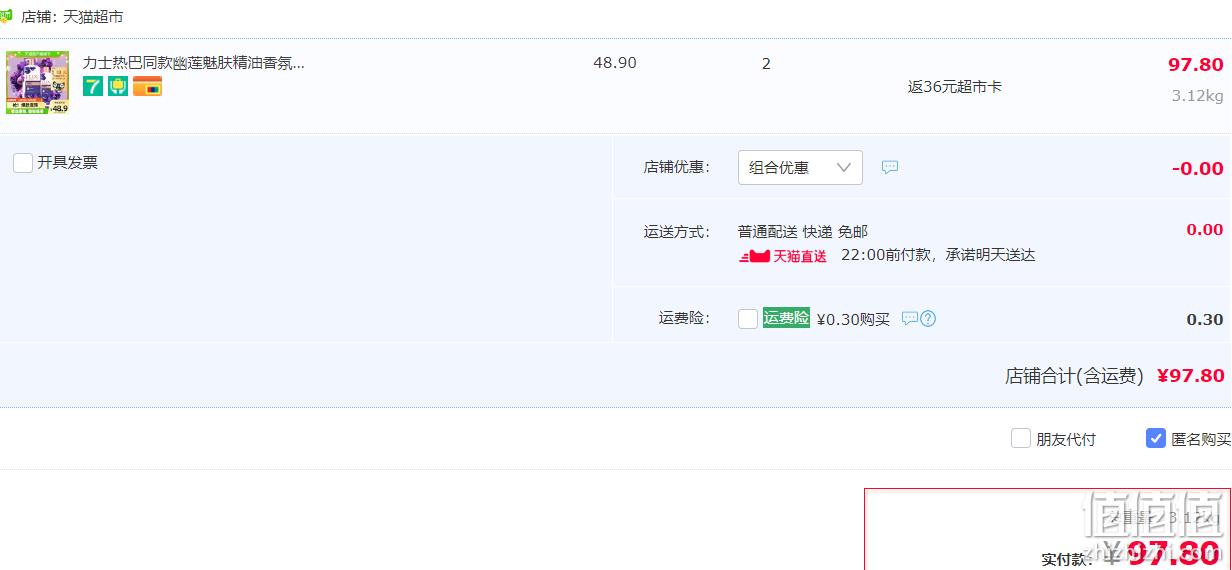
Task: Click the chat bubble icon next to ¥0.30购买
Action: point(909,319)
